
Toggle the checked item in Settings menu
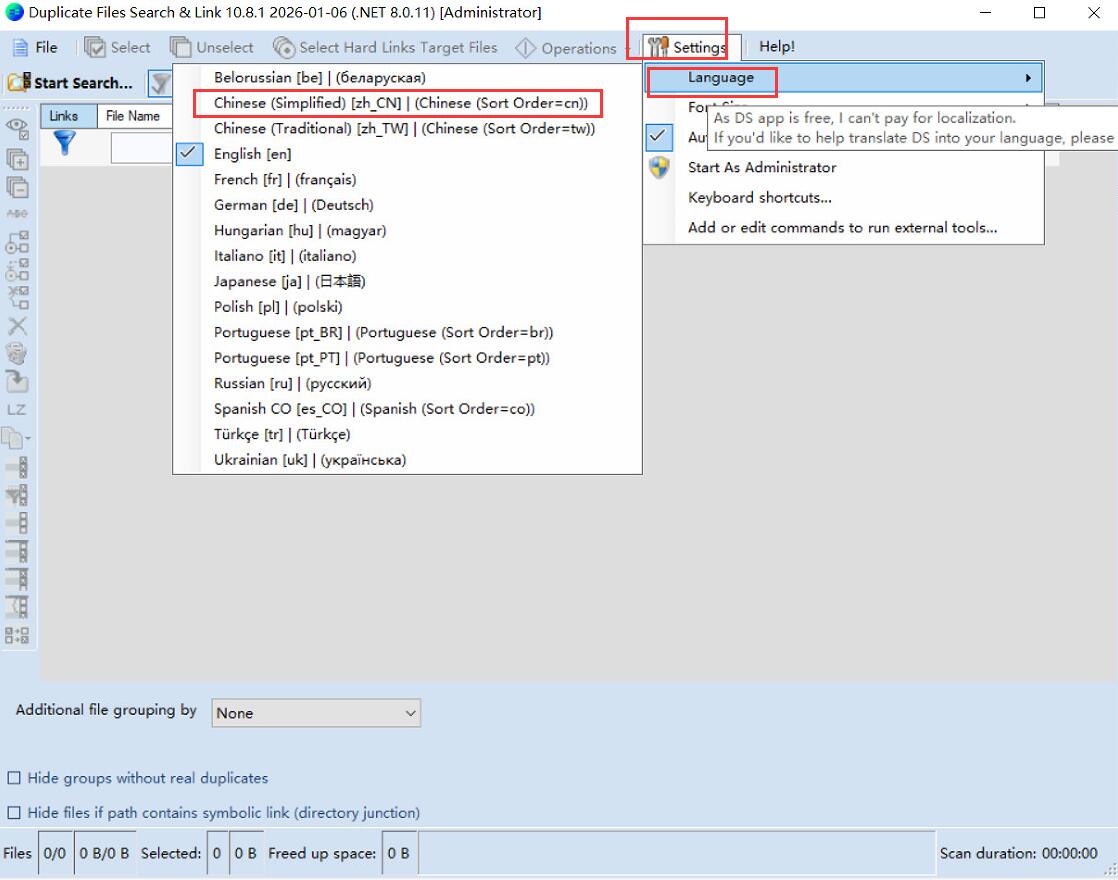point(659,137)
